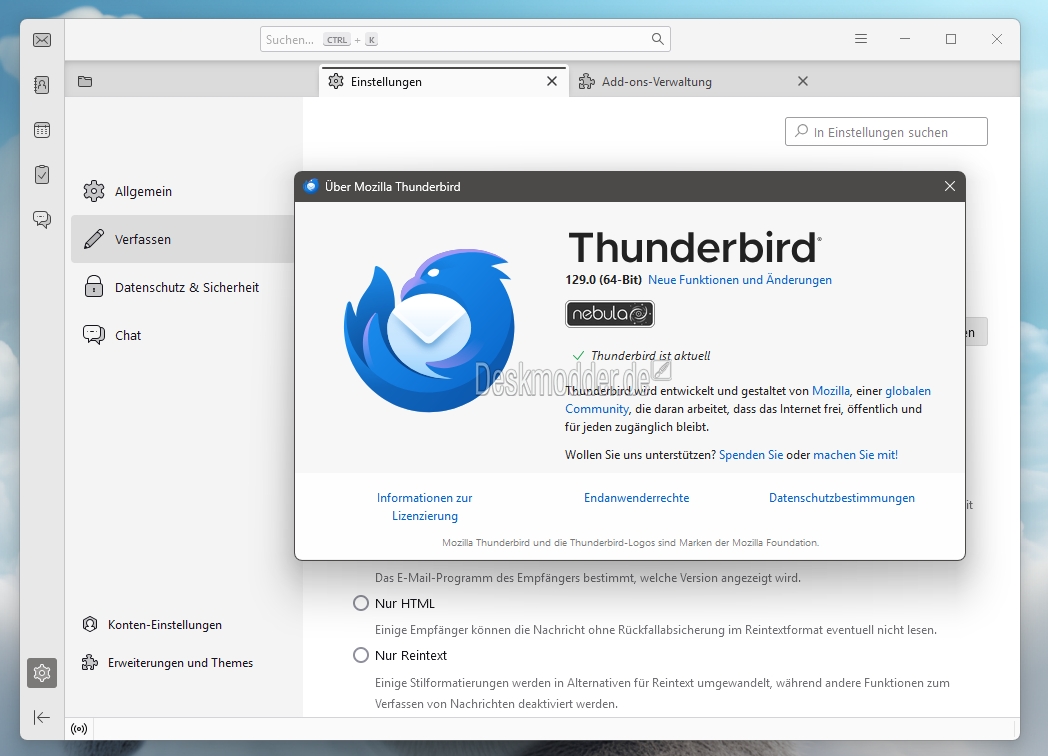
Task: Open Neue Funktionen und Änderungen link
Action: pyautogui.click(x=740, y=280)
